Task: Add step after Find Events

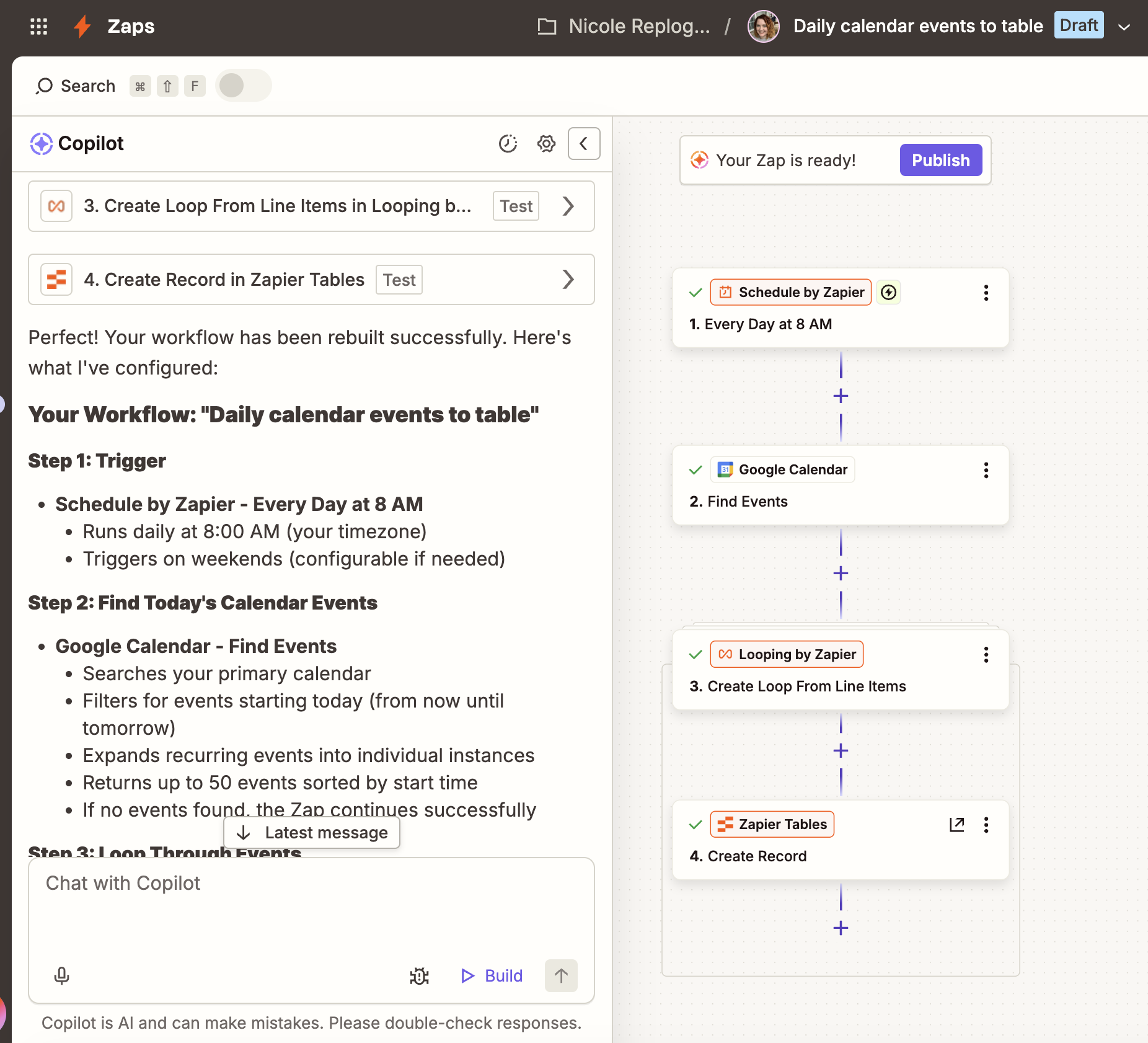Action: coord(841,573)
